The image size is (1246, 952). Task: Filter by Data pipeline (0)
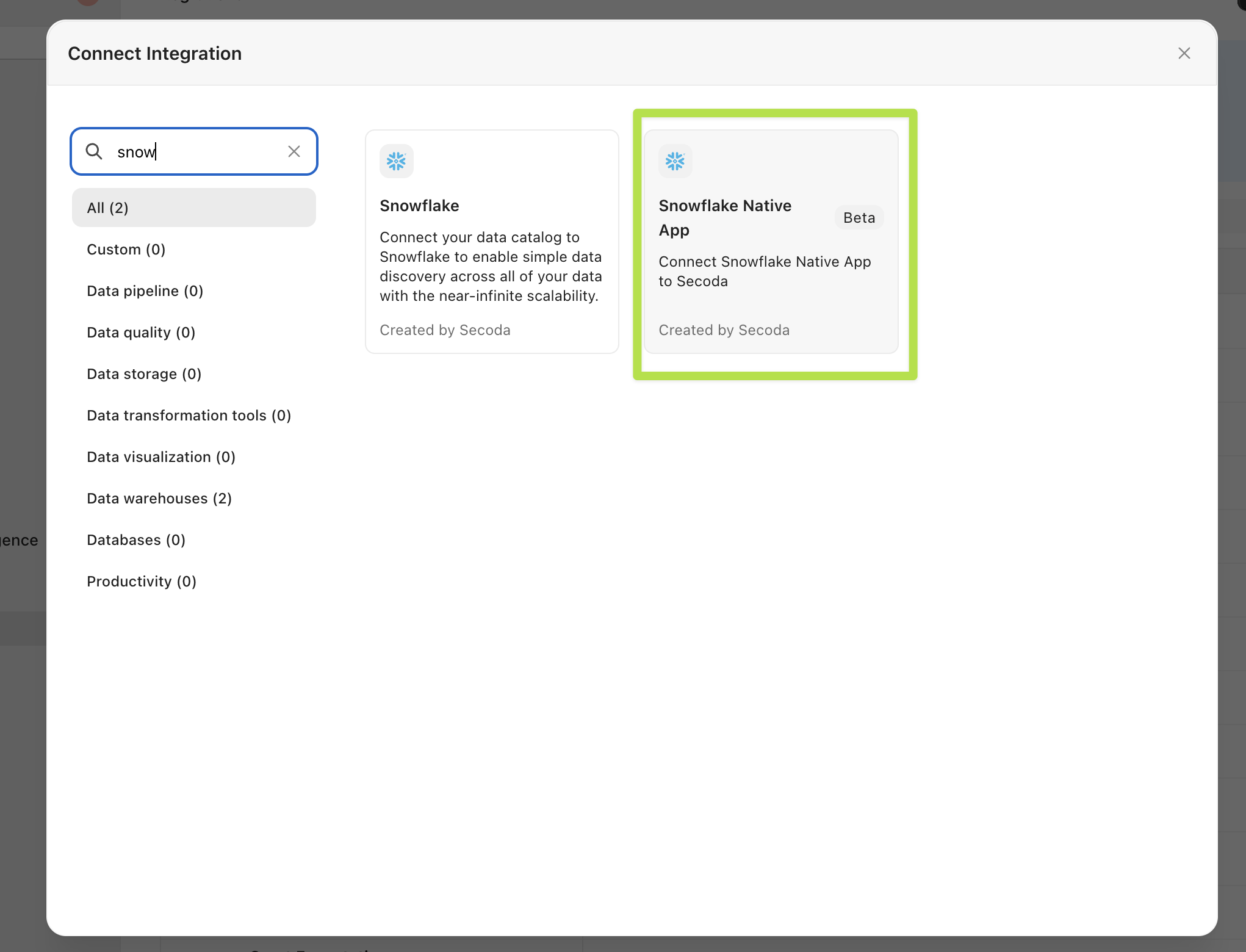click(145, 290)
